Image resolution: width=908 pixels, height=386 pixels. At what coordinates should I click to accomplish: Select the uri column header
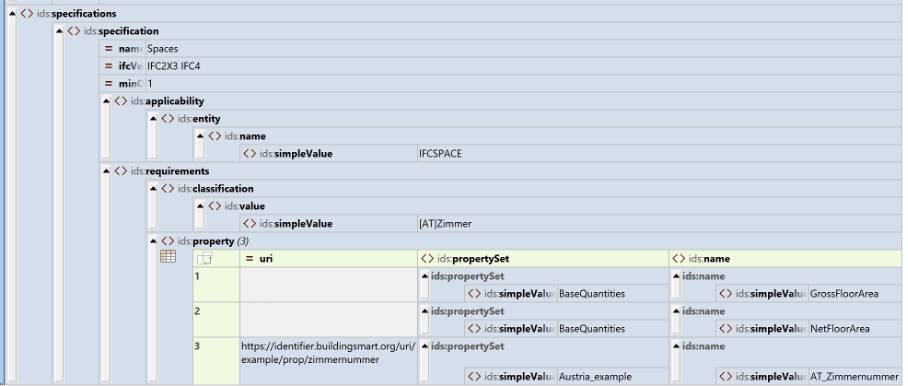coord(328,259)
